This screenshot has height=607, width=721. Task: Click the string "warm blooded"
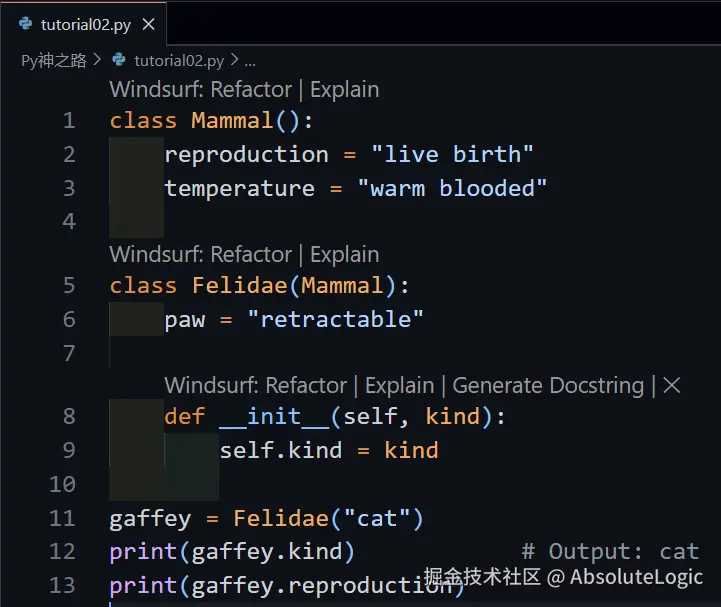coord(452,188)
